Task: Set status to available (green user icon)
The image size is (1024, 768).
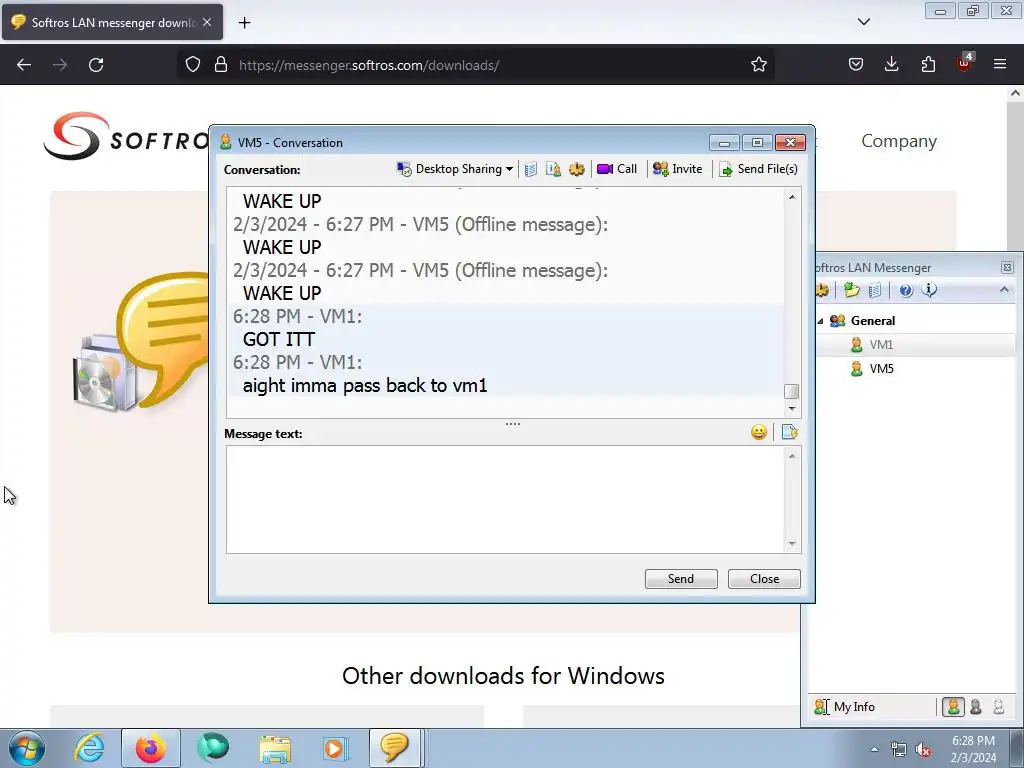Action: point(953,707)
